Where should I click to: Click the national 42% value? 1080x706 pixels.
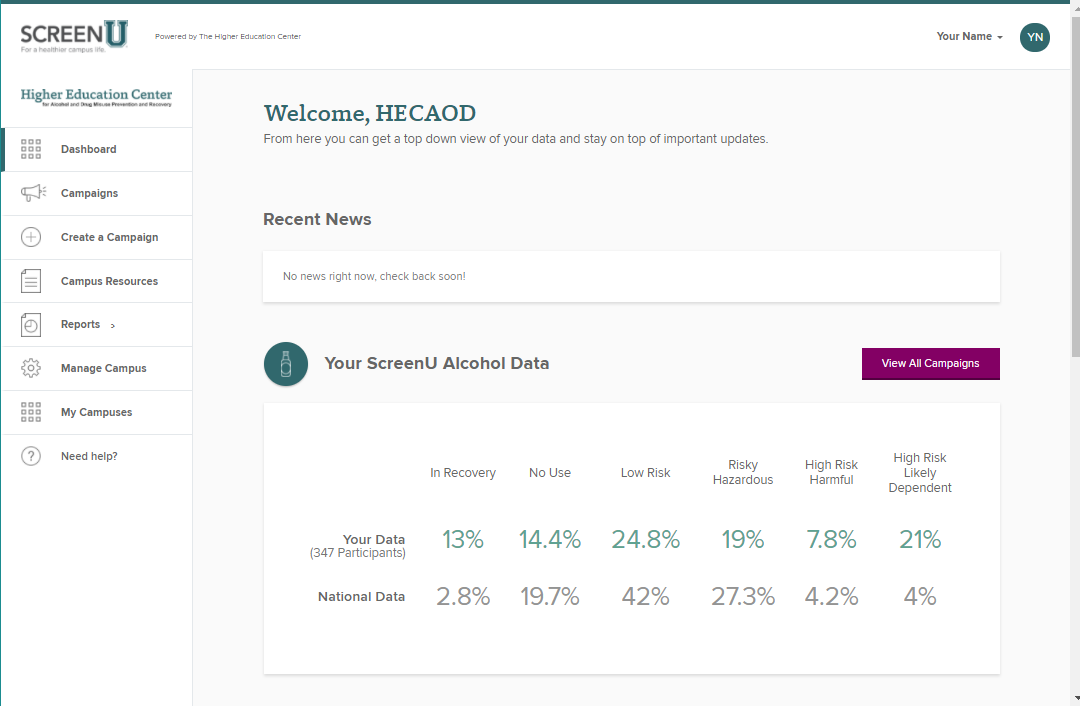[645, 596]
